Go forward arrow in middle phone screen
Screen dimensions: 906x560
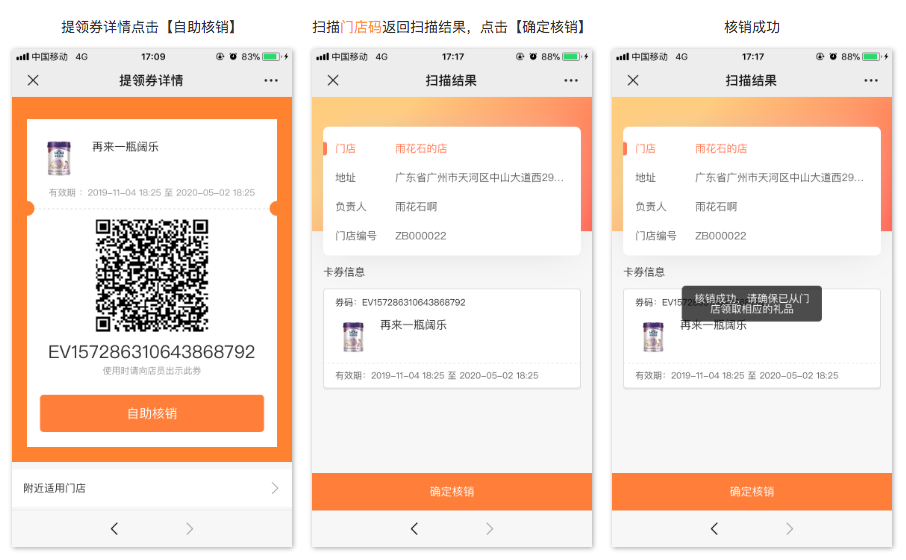(489, 528)
